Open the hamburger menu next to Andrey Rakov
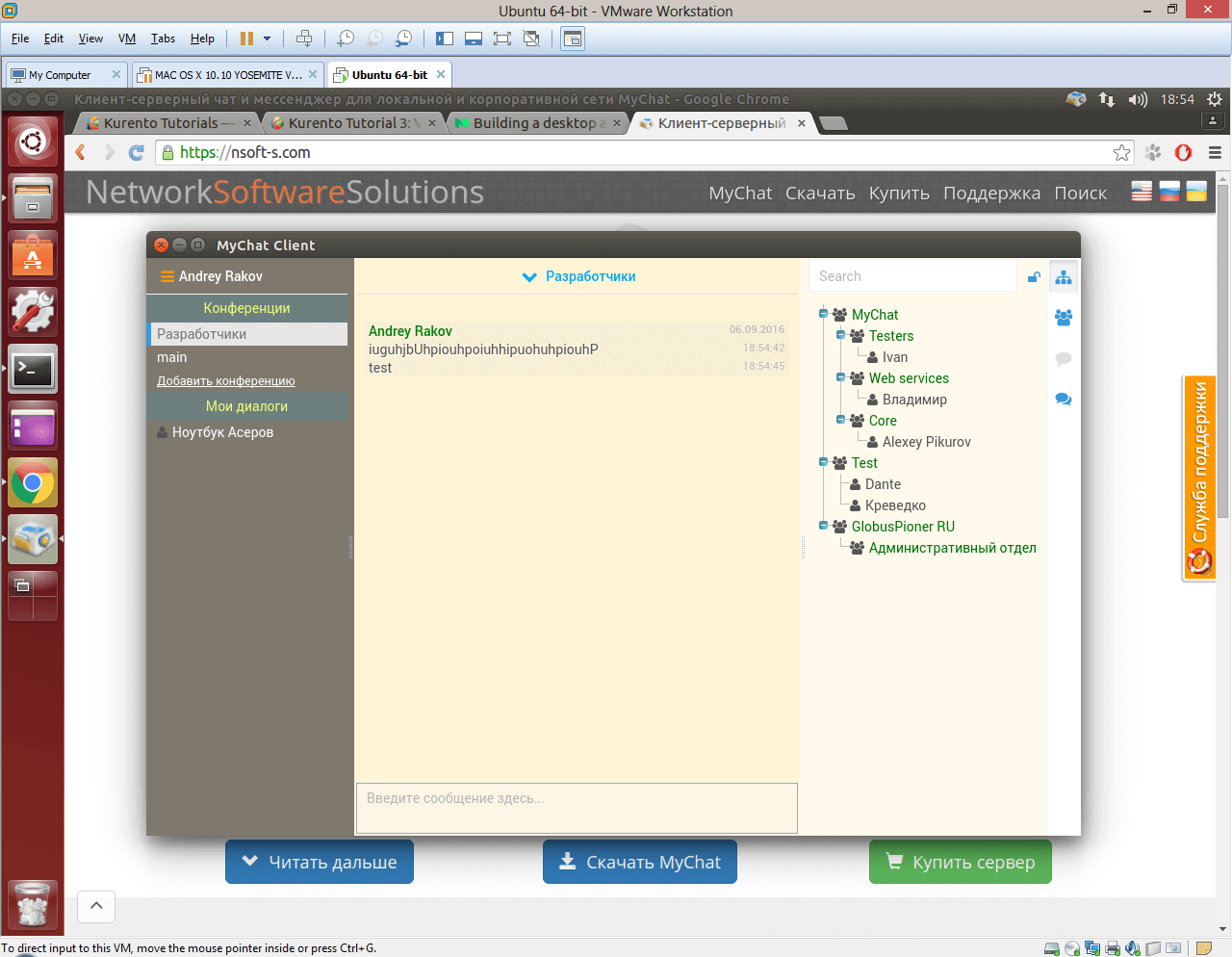 coord(167,276)
